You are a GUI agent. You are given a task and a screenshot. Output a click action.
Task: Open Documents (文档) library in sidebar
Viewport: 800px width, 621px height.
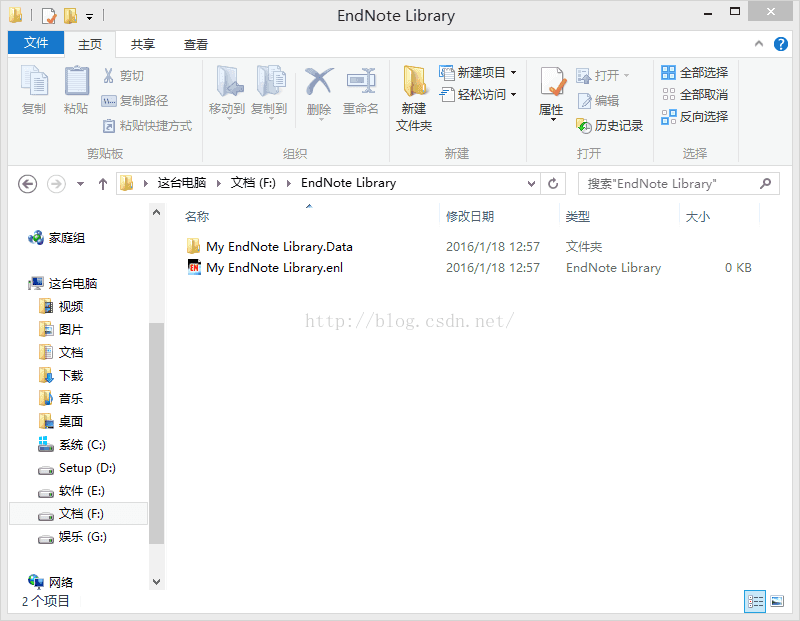tap(61, 352)
